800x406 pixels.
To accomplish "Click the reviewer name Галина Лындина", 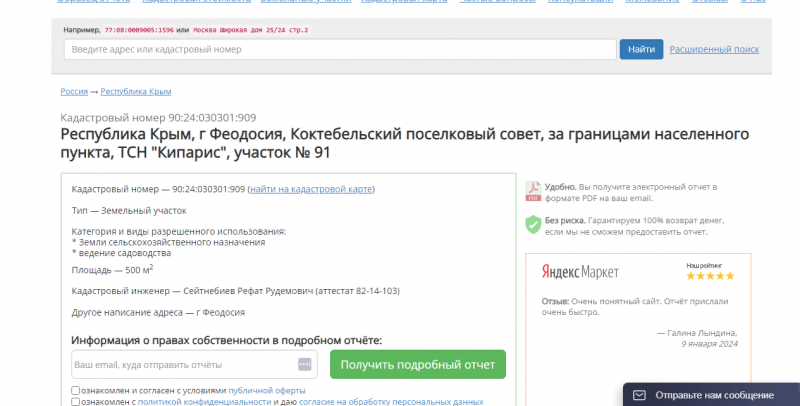I will point(702,333).
